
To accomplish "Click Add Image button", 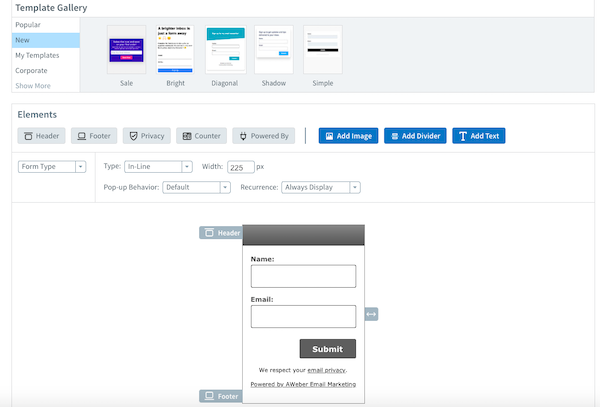I will point(348,135).
